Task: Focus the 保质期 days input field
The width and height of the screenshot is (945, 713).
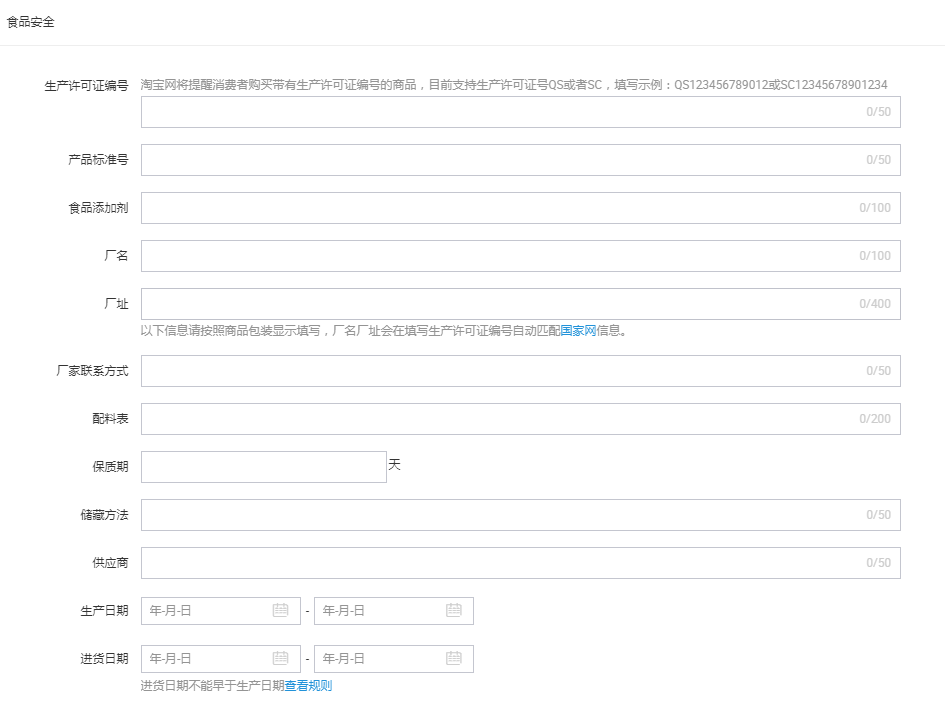Action: tap(263, 466)
